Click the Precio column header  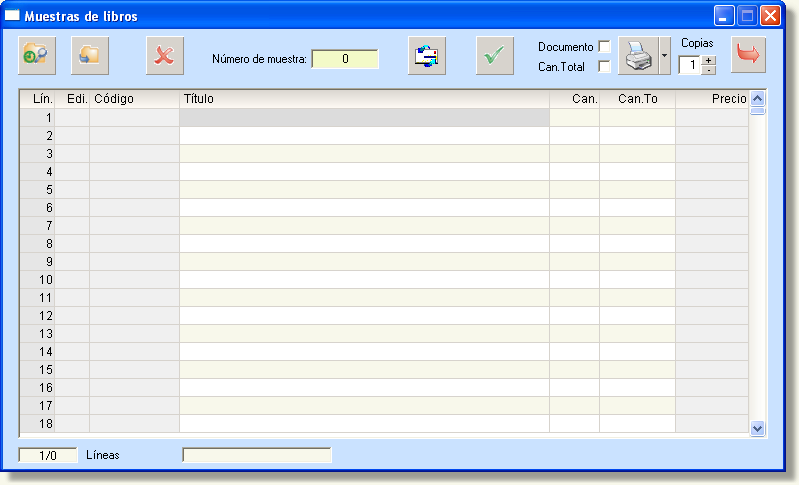[x=712, y=99]
